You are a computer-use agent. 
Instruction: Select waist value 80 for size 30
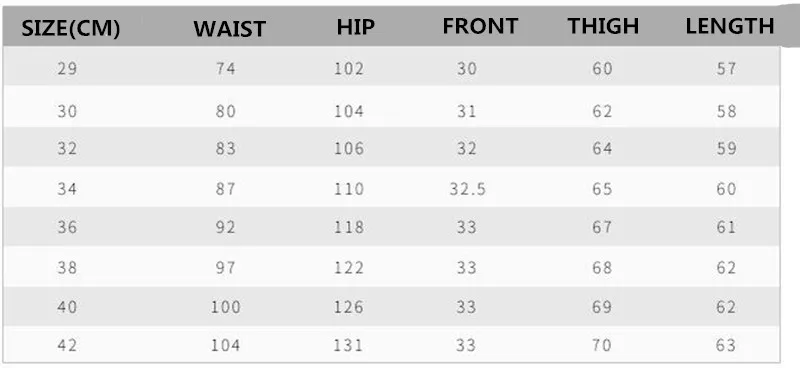[226, 111]
